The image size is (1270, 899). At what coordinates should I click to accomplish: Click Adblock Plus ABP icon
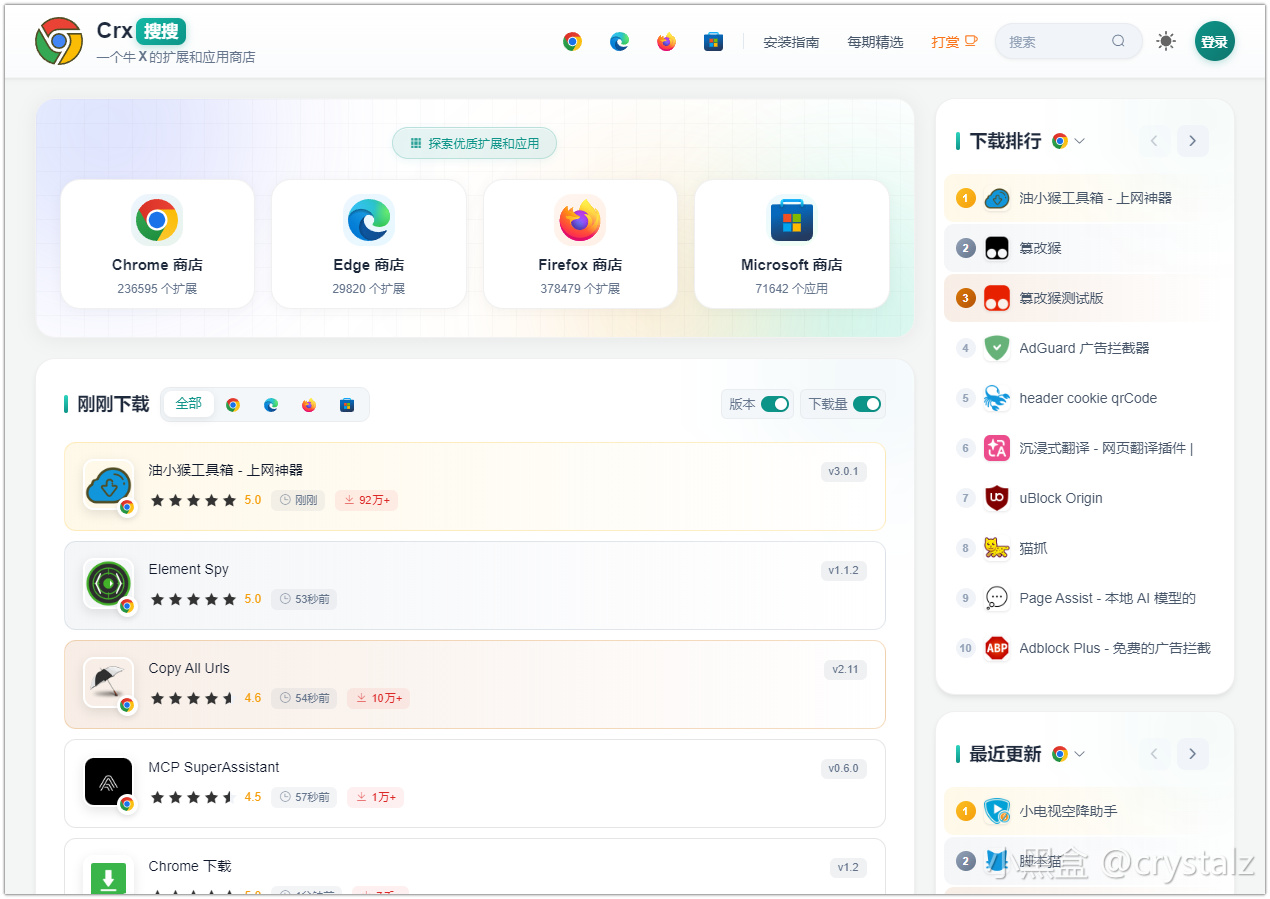click(x=997, y=648)
